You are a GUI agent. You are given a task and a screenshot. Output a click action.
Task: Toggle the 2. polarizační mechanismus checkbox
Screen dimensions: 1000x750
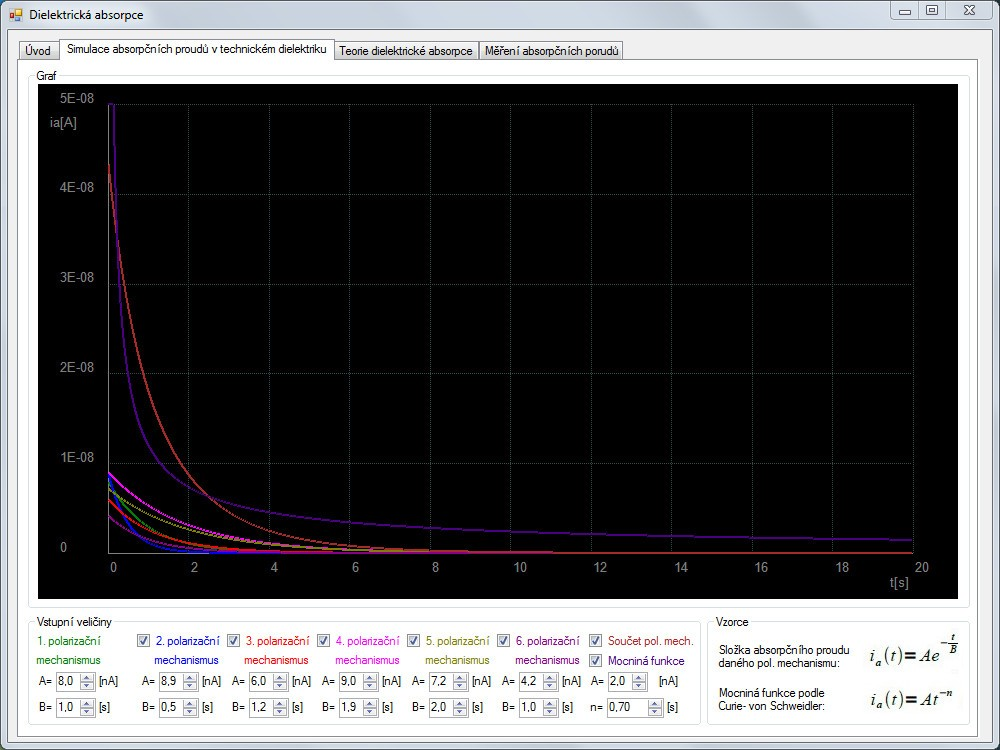pos(143,641)
